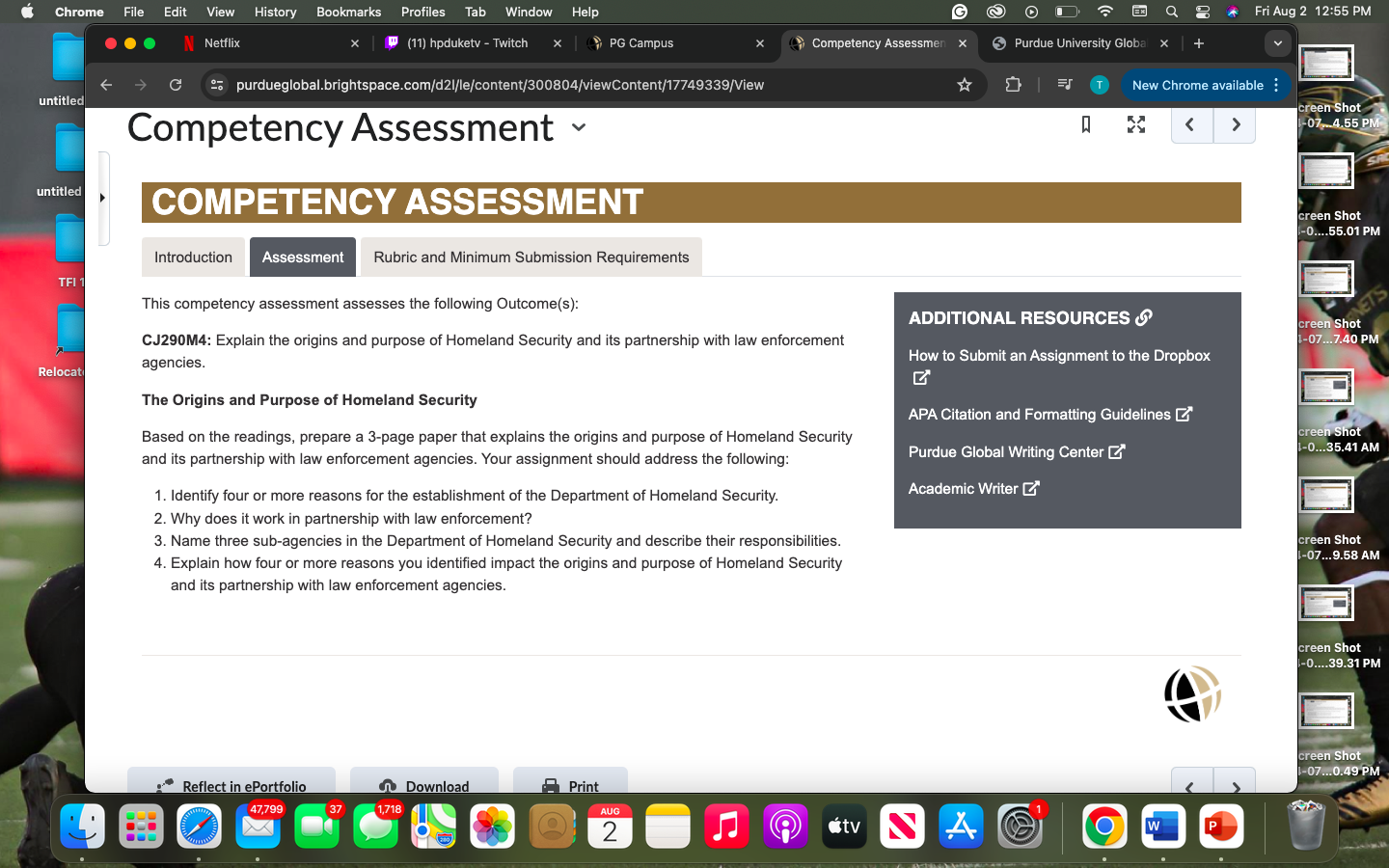Bookmark this page with star icon
1389x868 pixels.
coord(965,85)
